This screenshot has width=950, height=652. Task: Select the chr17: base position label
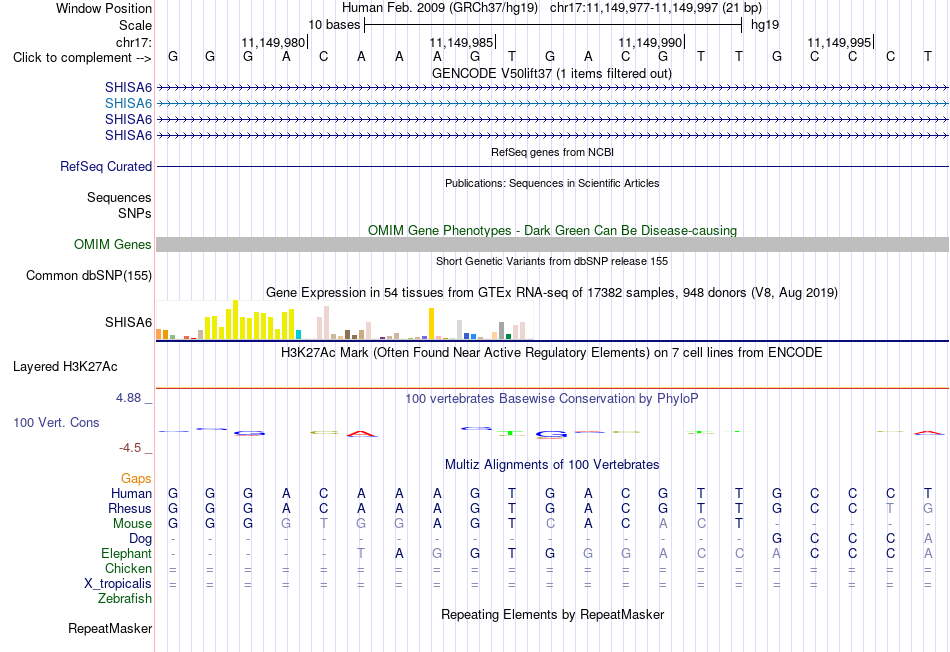pos(134,42)
